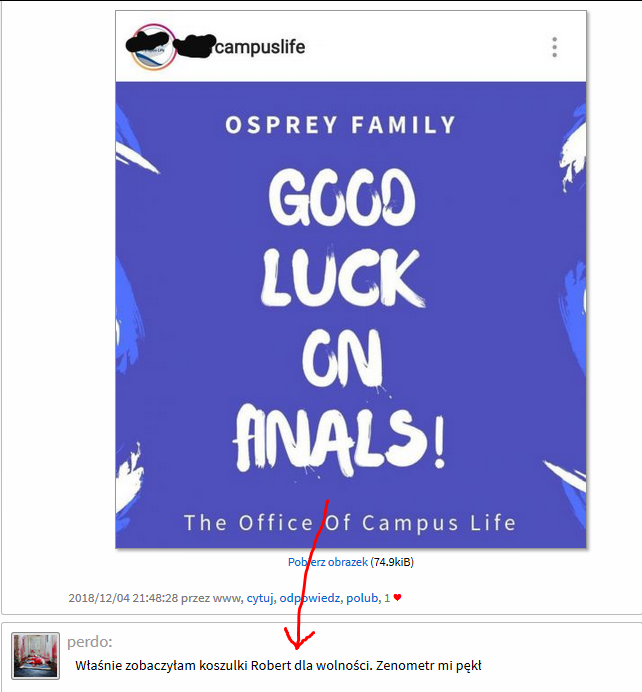Open the three-dot options menu
This screenshot has height=692, width=642.
tap(554, 47)
